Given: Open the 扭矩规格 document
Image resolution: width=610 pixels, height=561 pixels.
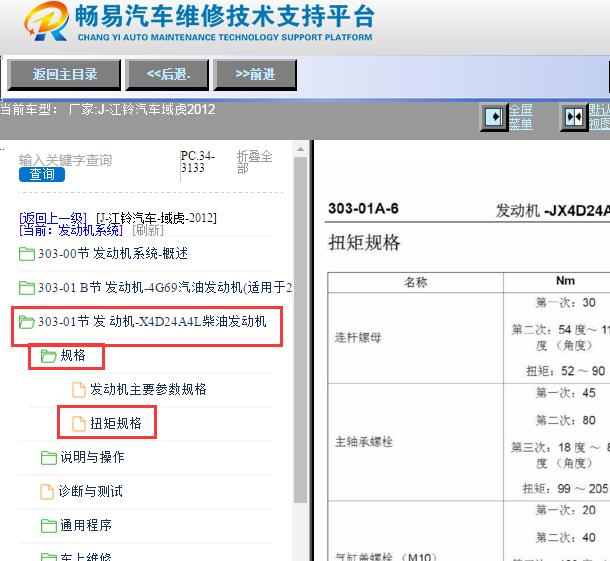Looking at the screenshot, I should (116, 423).
